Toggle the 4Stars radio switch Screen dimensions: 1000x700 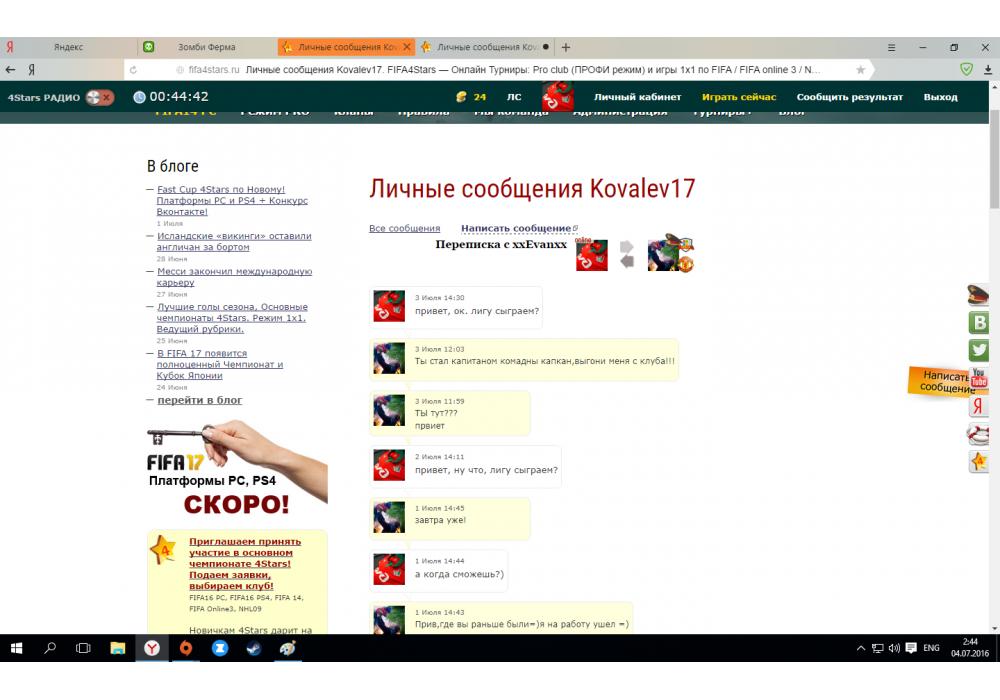(x=99, y=97)
